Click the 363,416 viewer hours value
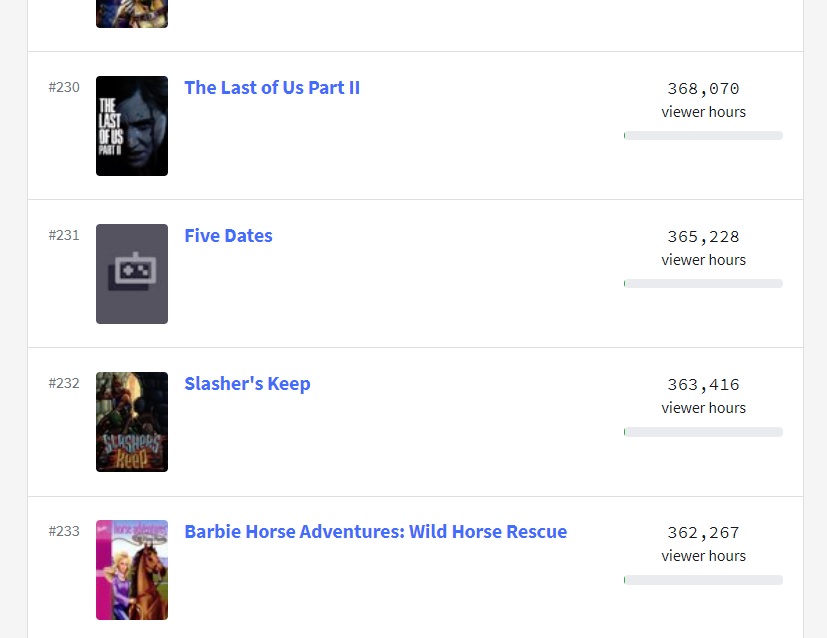The image size is (827, 638). click(x=704, y=385)
